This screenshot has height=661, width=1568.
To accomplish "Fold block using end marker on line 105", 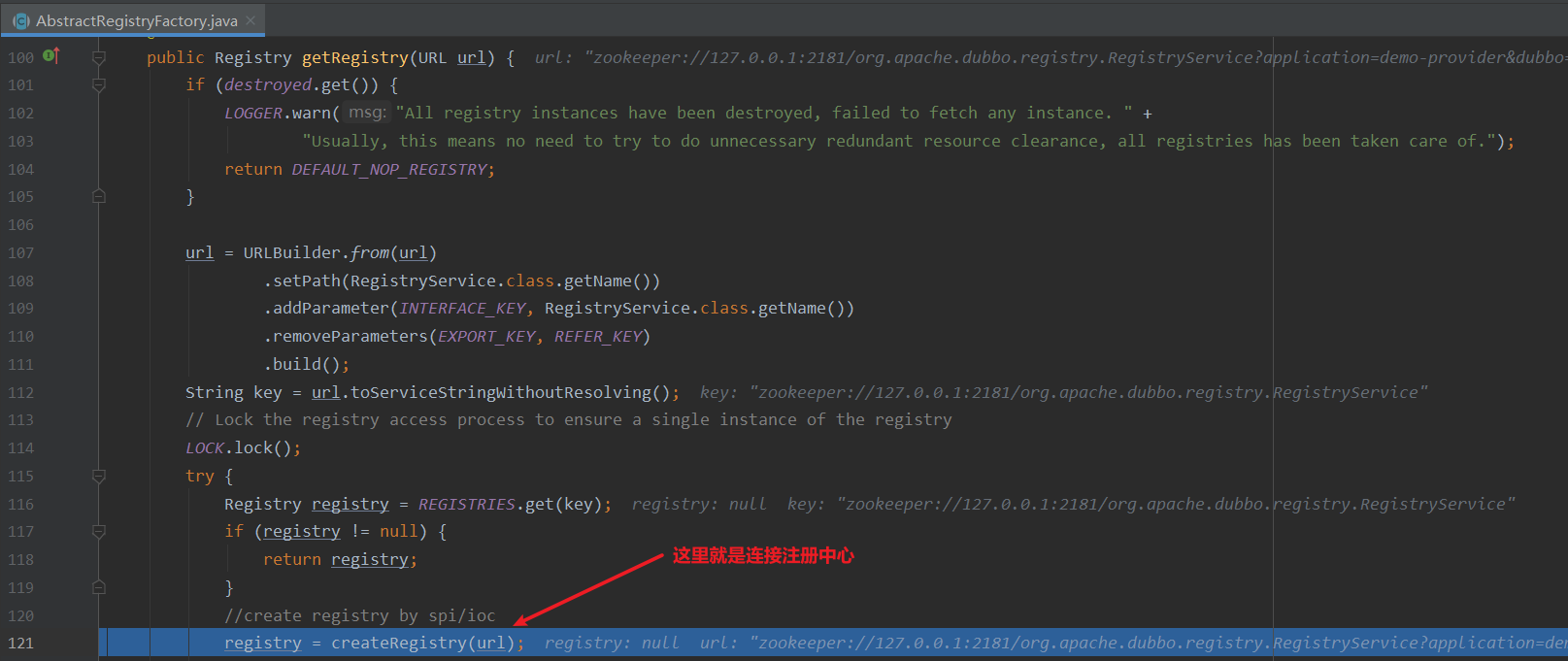I will pyautogui.click(x=99, y=197).
